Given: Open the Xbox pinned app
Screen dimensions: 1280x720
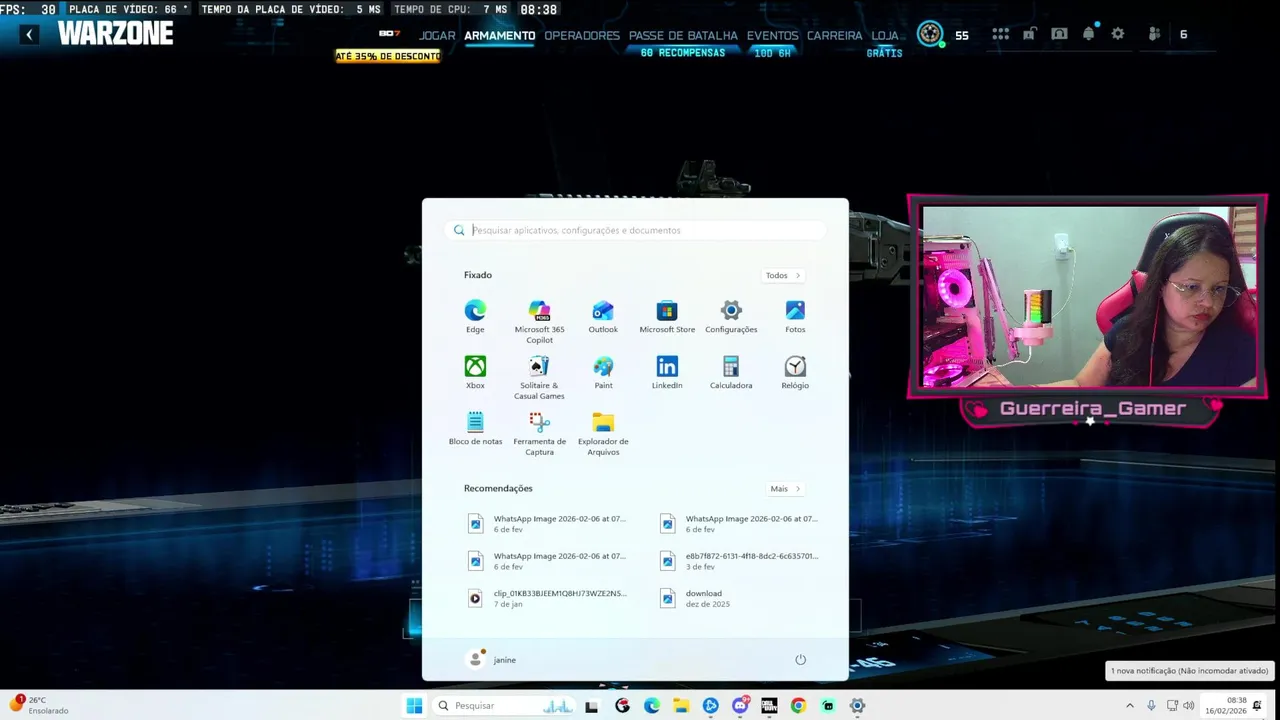Looking at the screenshot, I should point(475,373).
